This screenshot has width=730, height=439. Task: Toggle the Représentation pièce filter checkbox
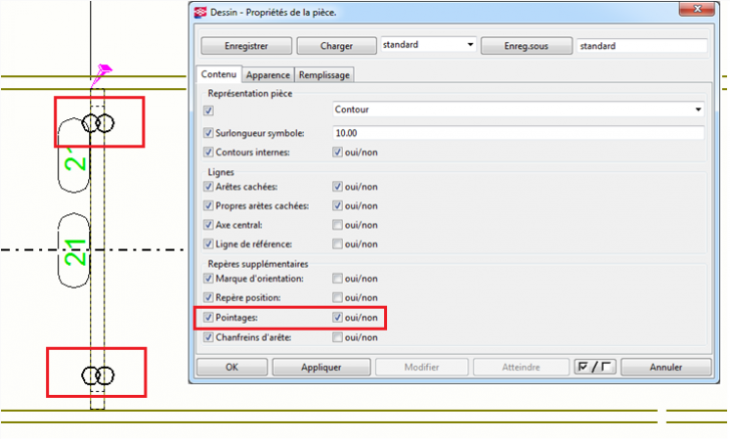pyautogui.click(x=208, y=110)
